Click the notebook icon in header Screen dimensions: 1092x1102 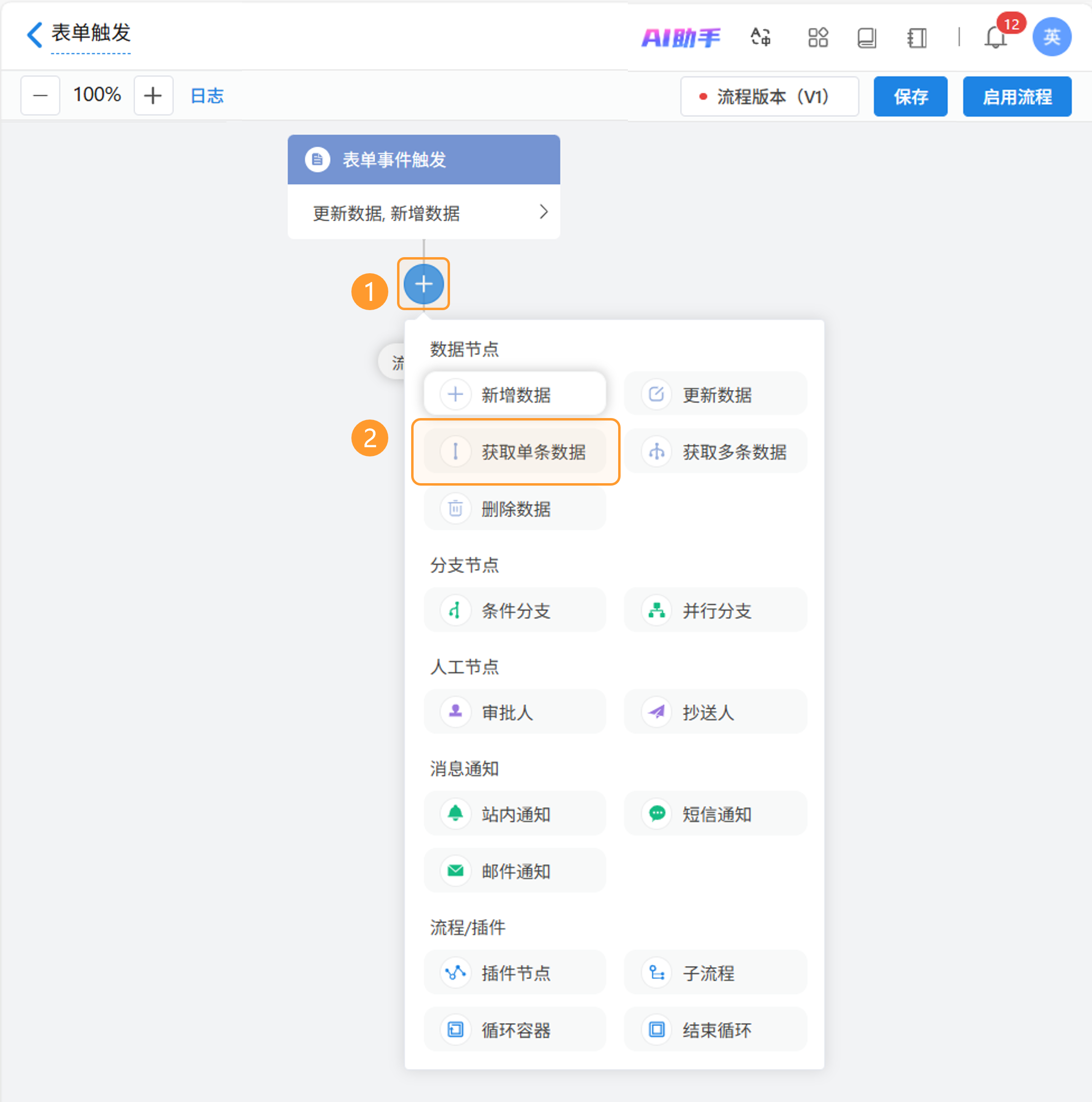(x=917, y=38)
